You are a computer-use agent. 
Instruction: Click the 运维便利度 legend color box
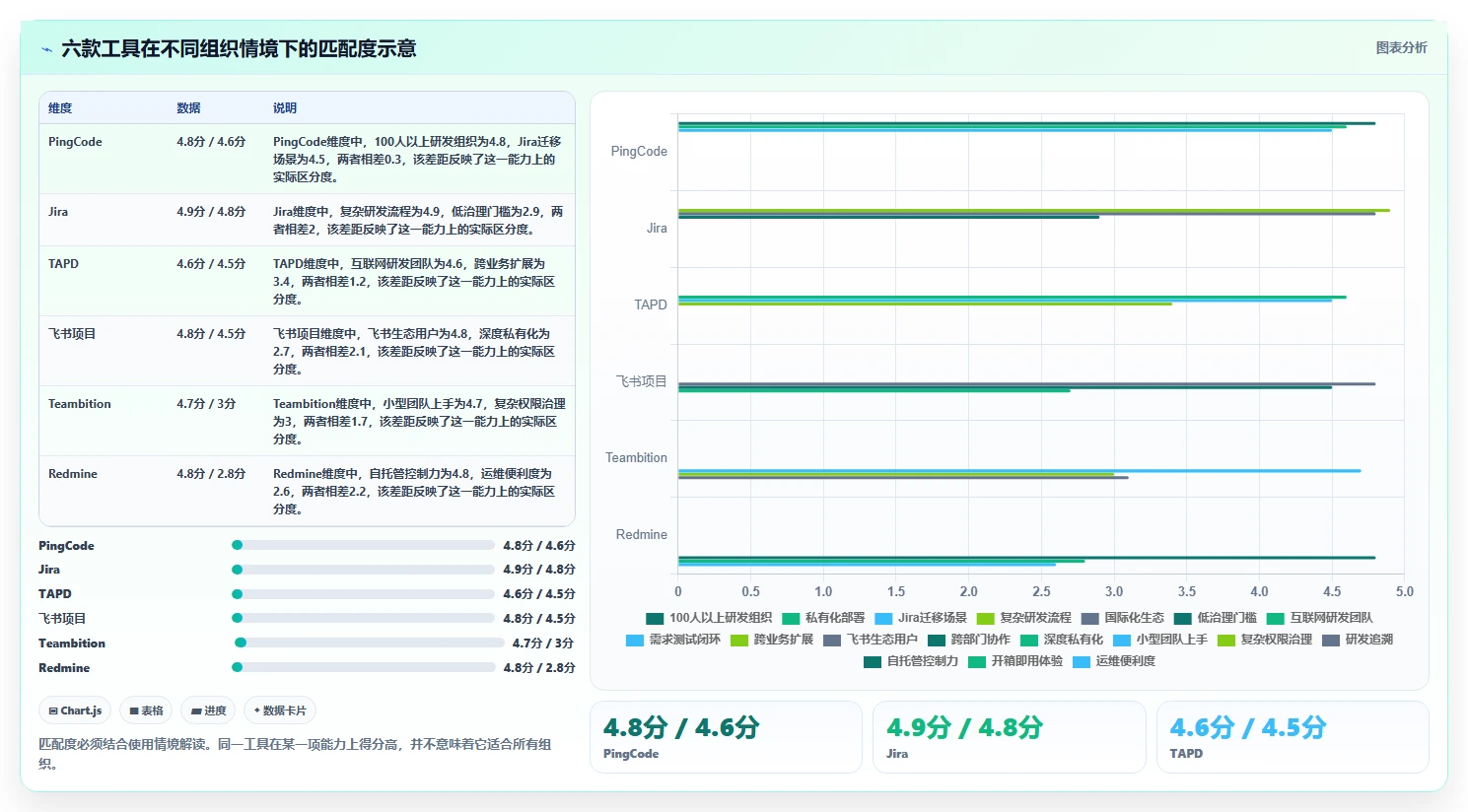1082,661
